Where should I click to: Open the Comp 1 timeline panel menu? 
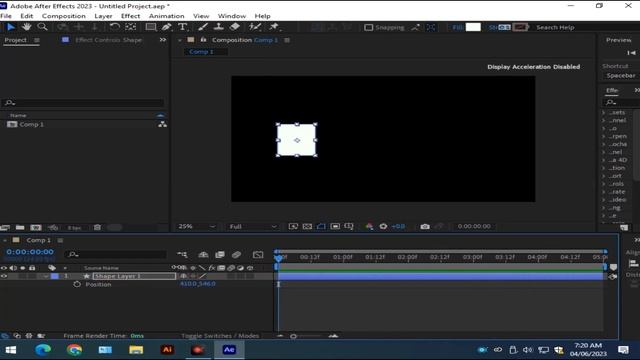tap(60, 240)
